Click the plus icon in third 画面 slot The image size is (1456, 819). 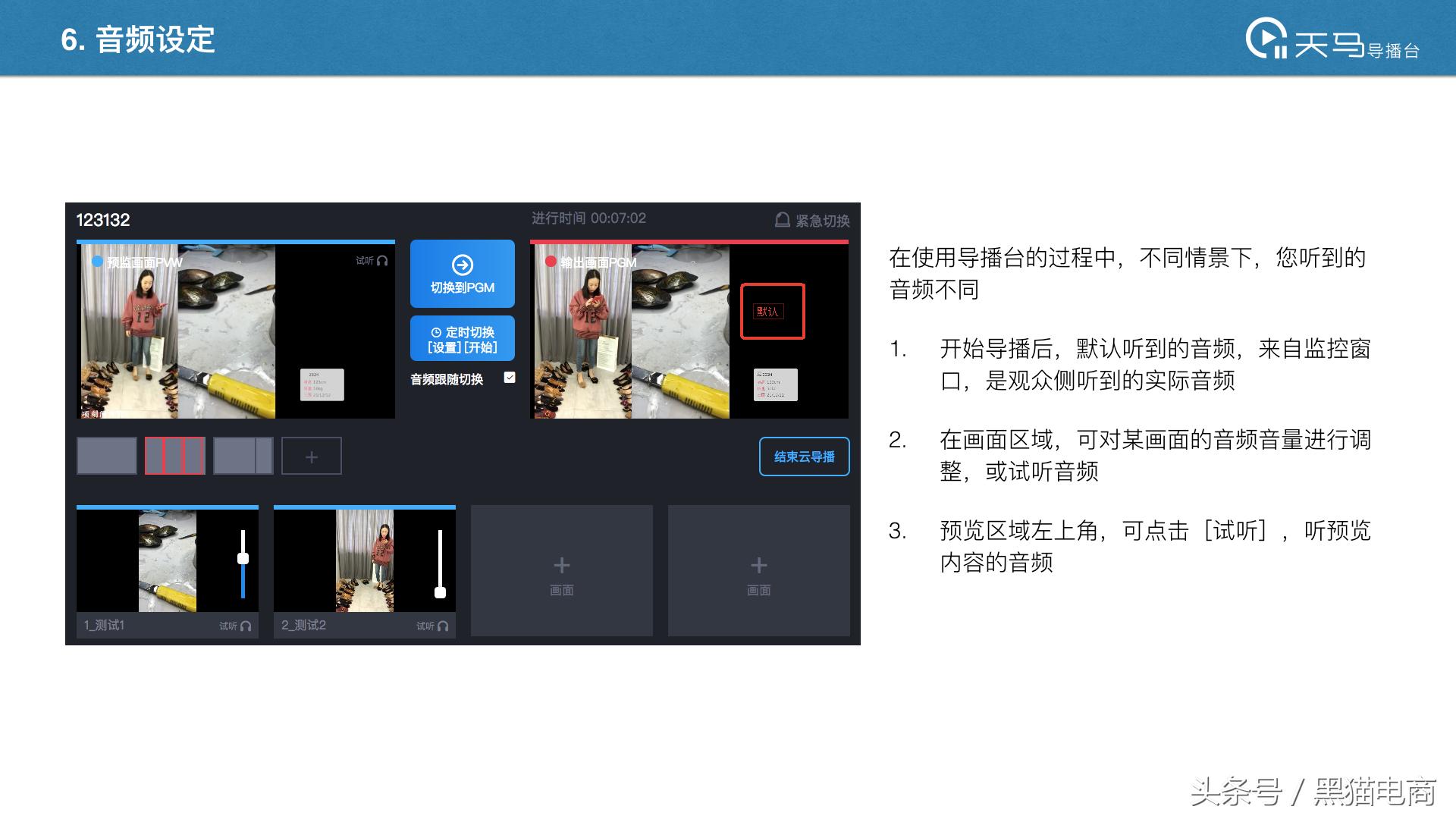coord(561,565)
